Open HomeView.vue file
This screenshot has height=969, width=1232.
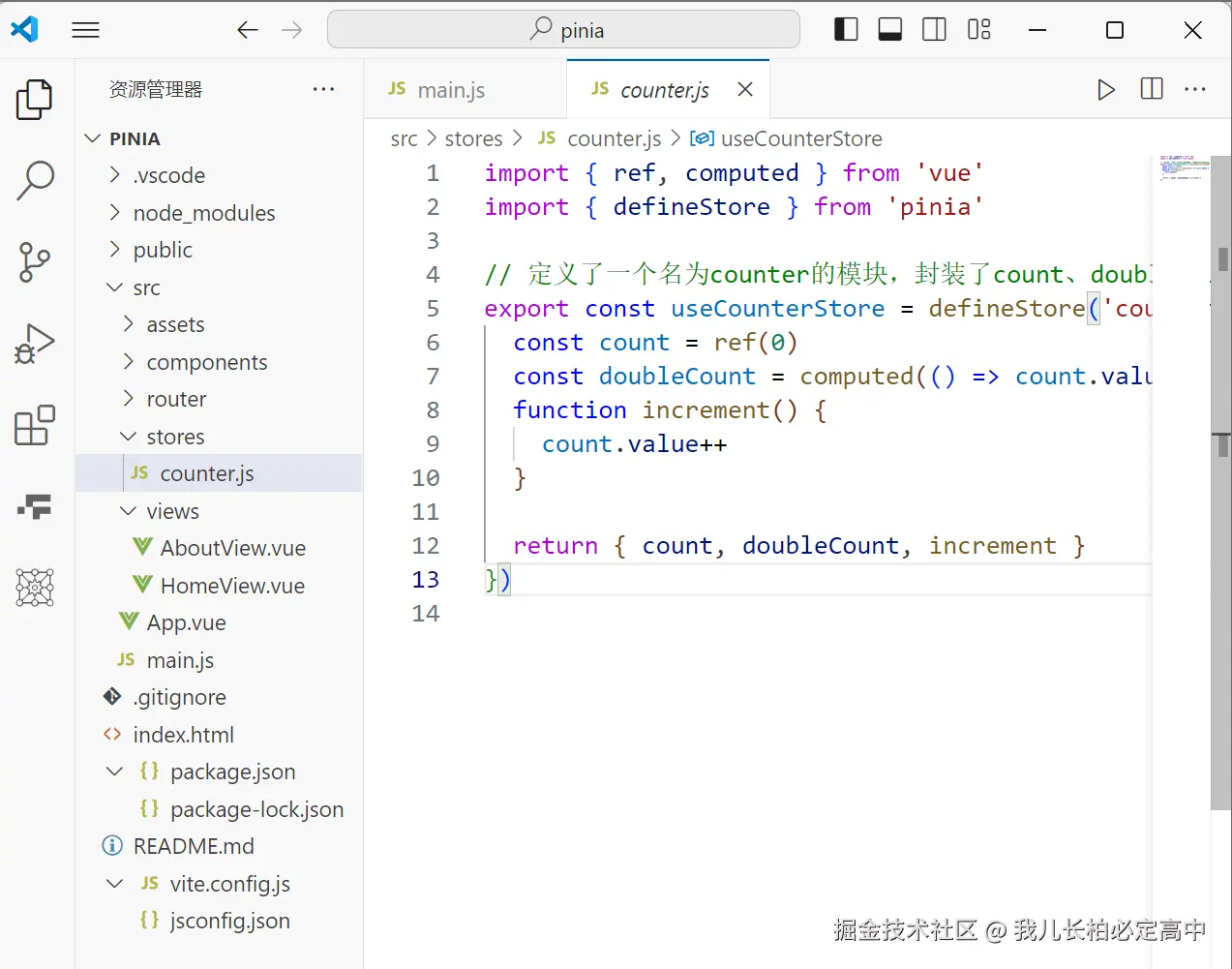[x=219, y=586]
